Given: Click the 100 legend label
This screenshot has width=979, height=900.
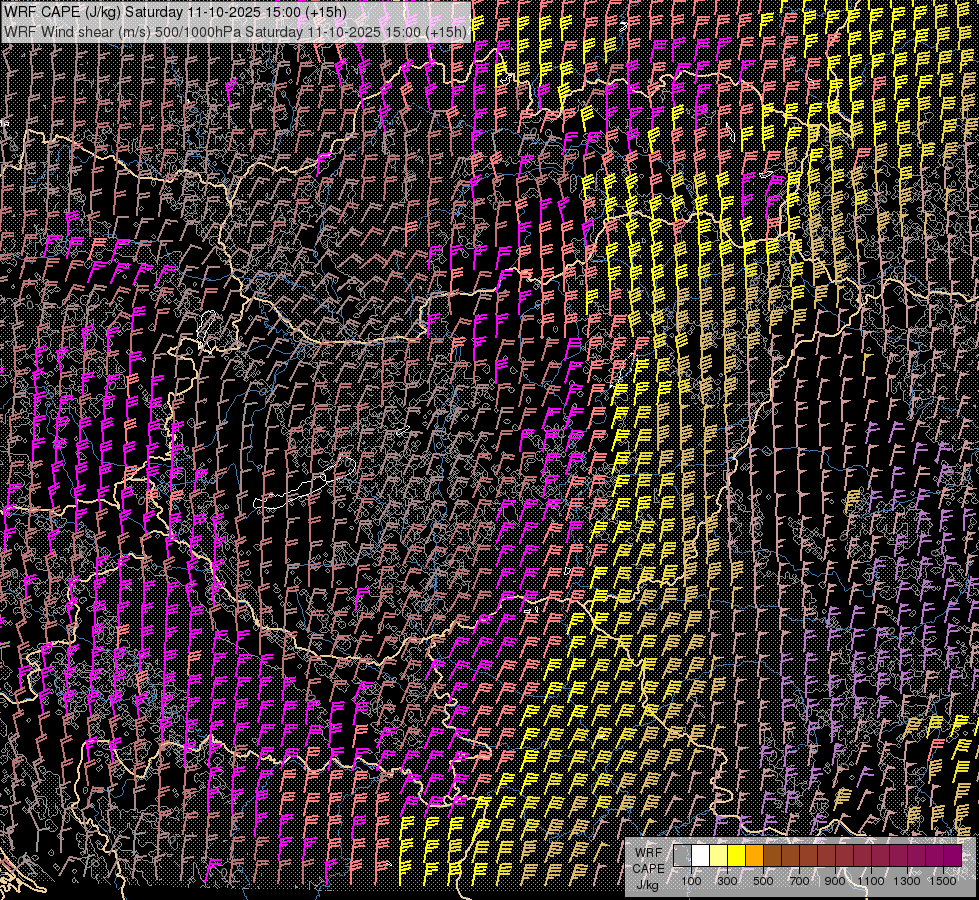Looking at the screenshot, I should (x=691, y=881).
